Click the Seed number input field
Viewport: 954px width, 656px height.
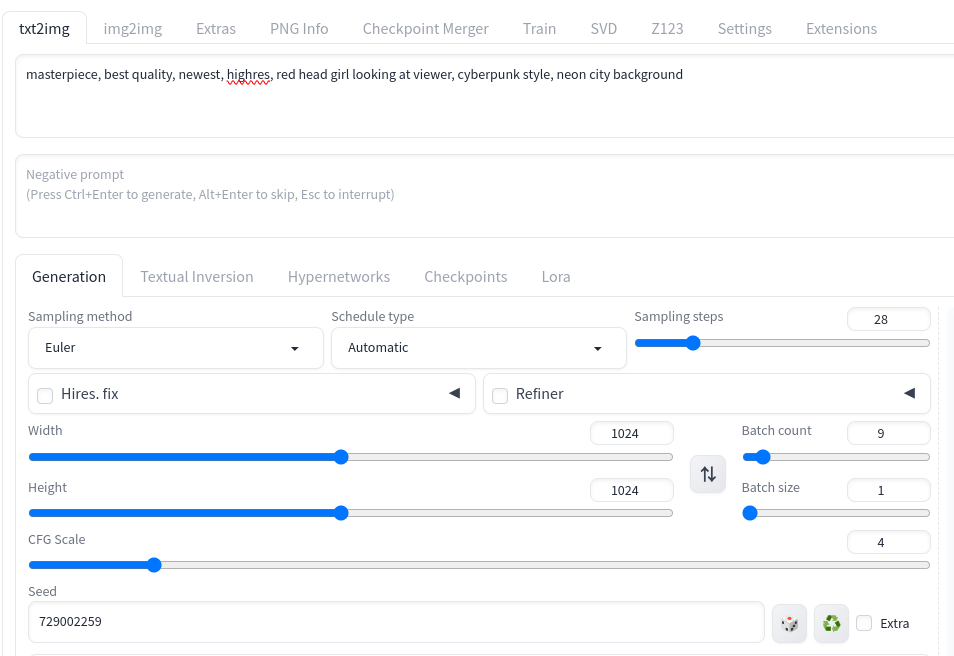(396, 622)
